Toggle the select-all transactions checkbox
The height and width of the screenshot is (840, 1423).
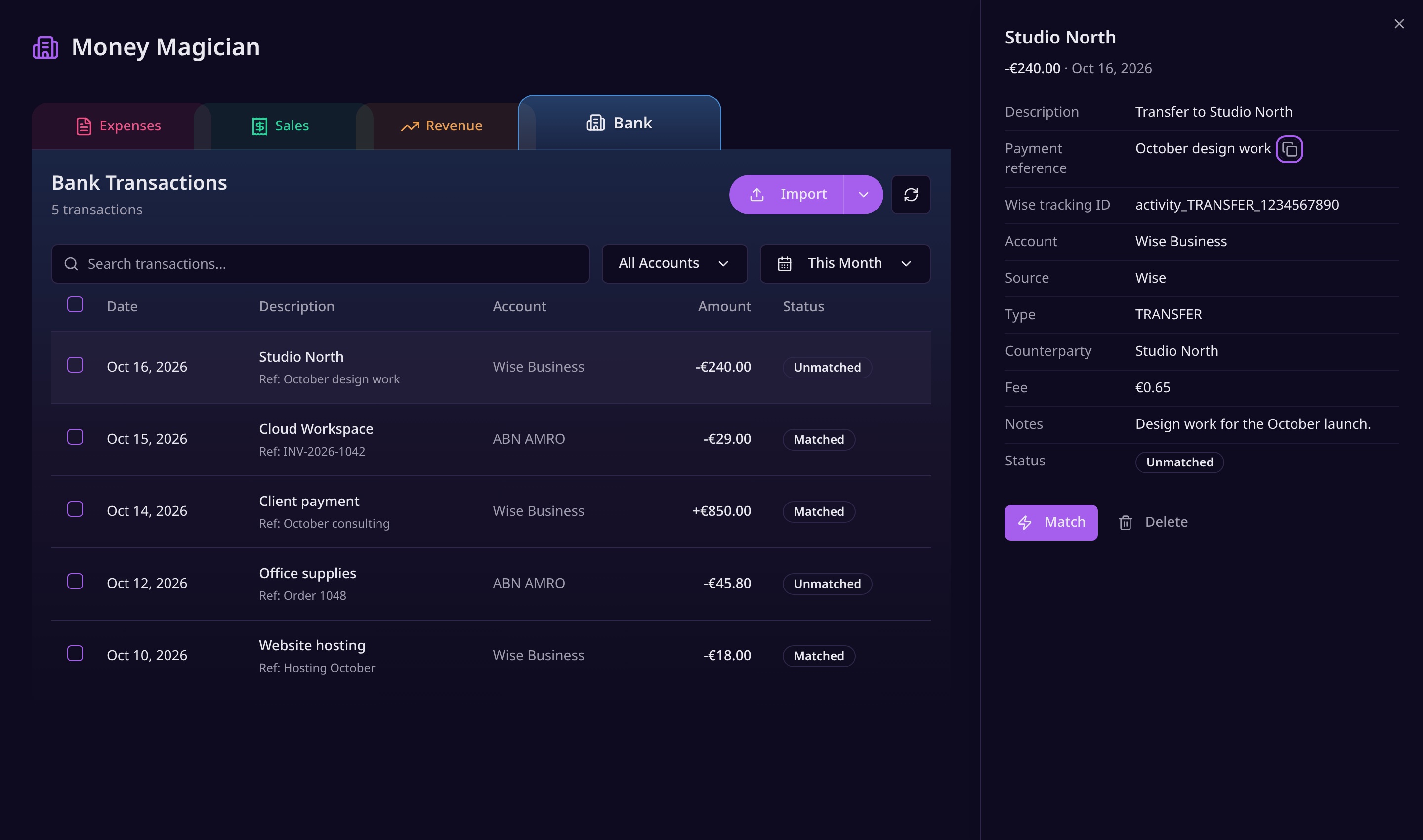pyautogui.click(x=75, y=304)
